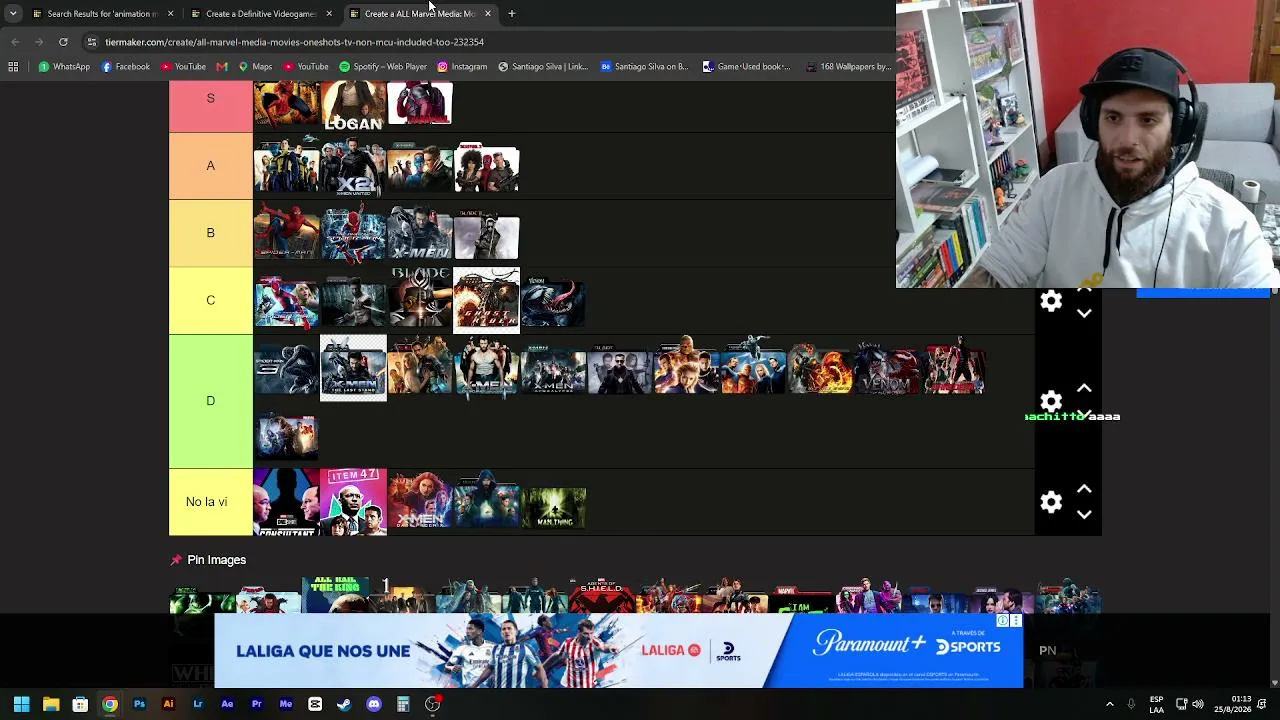Open Steam from the taskbar
Image resolution: width=1280 pixels, height=720 pixels.
[x=344, y=704]
